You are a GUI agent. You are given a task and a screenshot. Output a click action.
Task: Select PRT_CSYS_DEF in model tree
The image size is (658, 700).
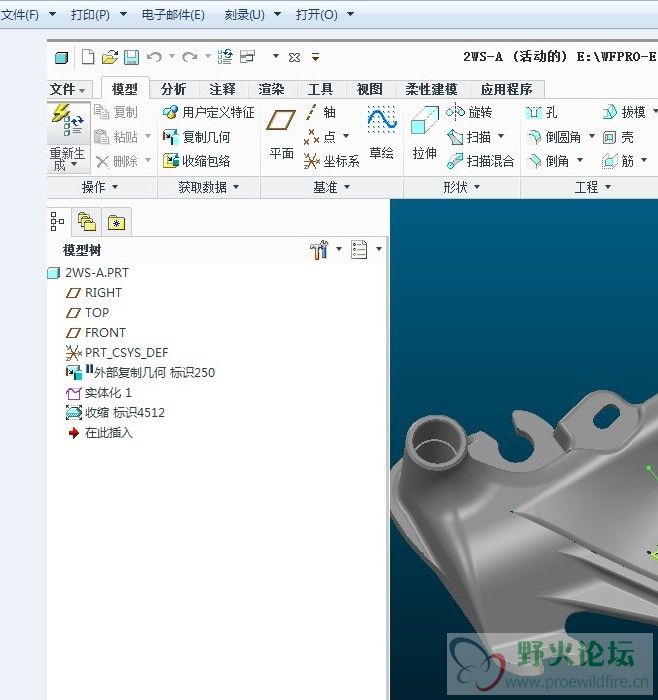pyautogui.click(x=117, y=353)
